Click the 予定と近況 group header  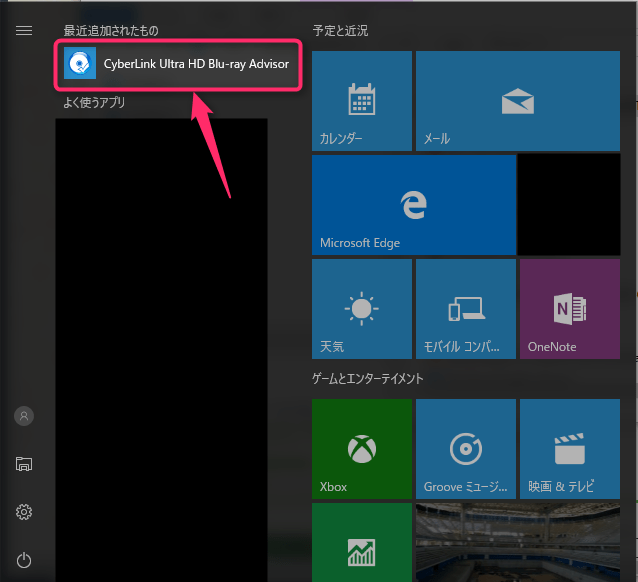(340, 31)
